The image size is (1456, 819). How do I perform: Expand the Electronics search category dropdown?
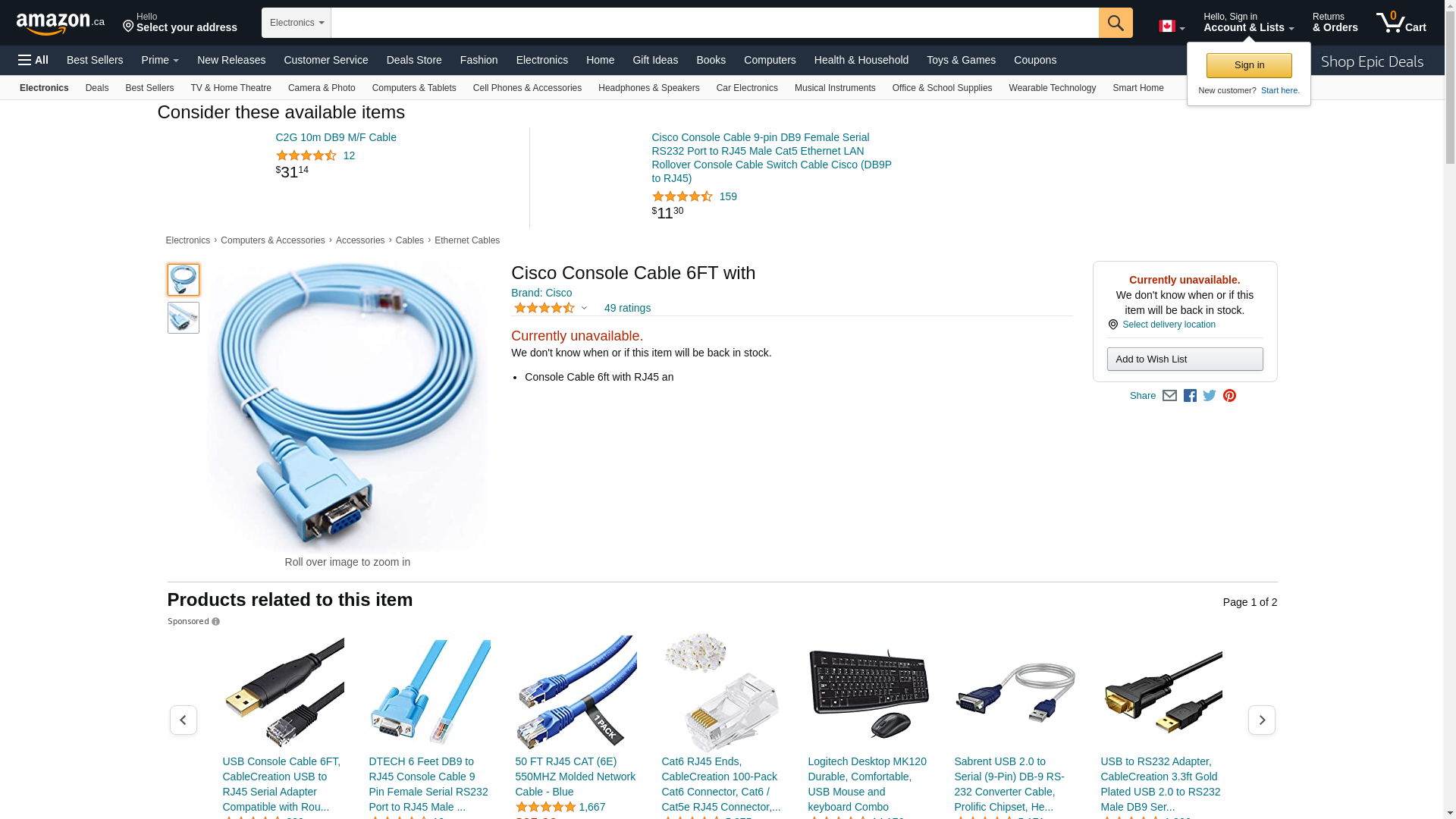pyautogui.click(x=297, y=23)
